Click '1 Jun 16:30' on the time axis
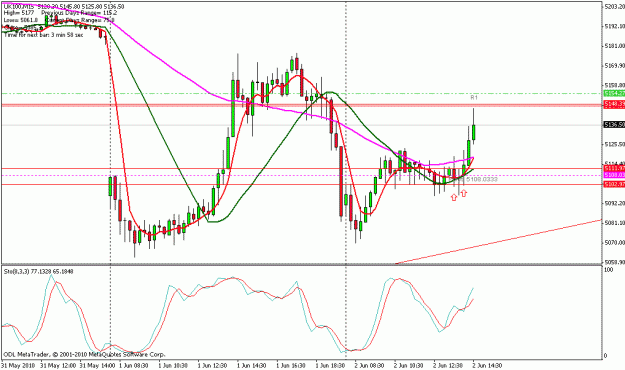The image size is (625, 370). [x=291, y=365]
